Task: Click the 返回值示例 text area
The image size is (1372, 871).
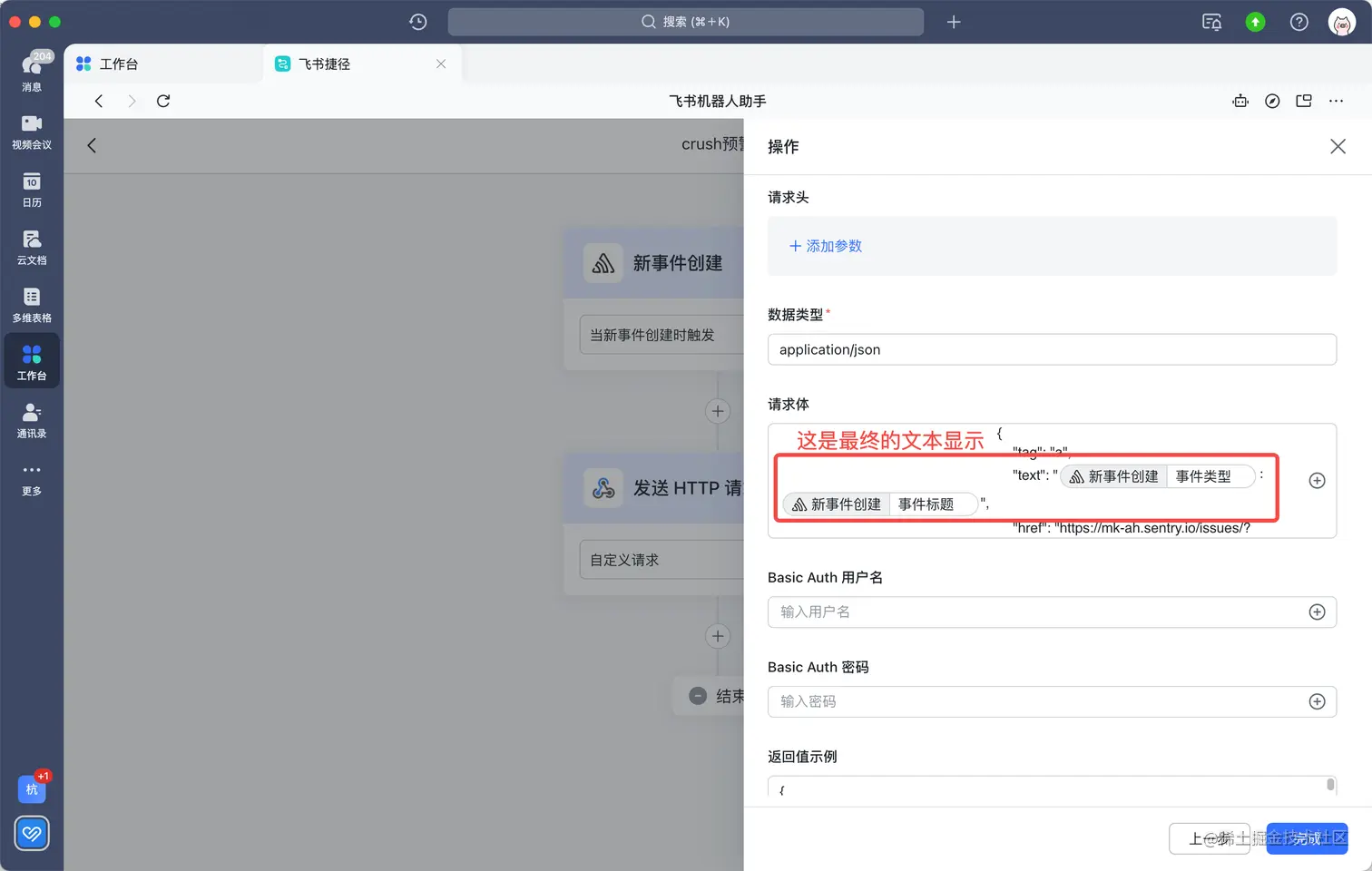Action: coord(1052,787)
